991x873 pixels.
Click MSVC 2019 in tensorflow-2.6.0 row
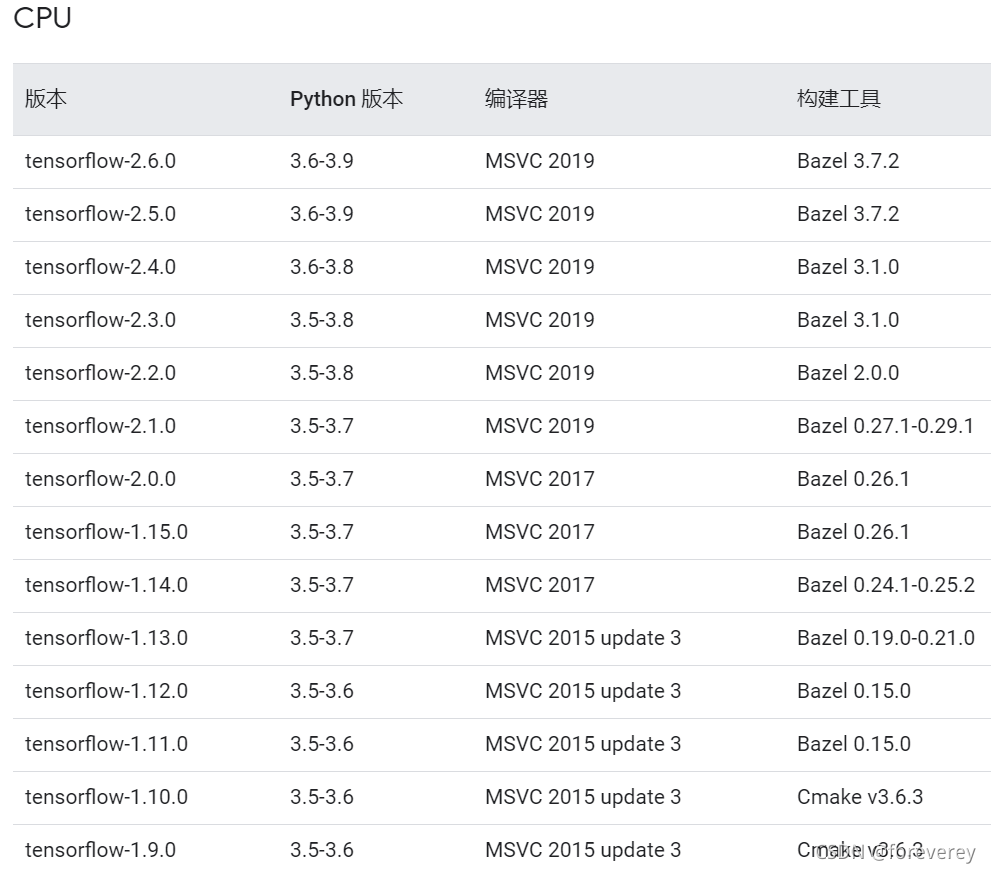click(x=540, y=161)
